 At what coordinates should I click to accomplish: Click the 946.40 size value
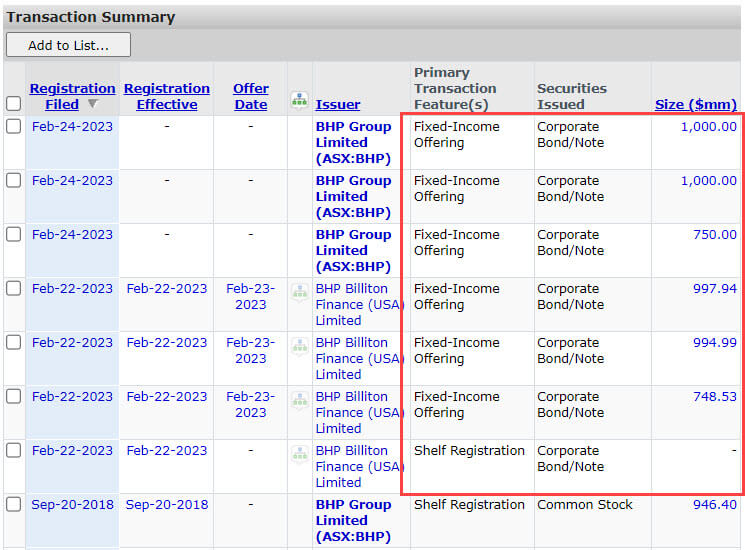[715, 504]
